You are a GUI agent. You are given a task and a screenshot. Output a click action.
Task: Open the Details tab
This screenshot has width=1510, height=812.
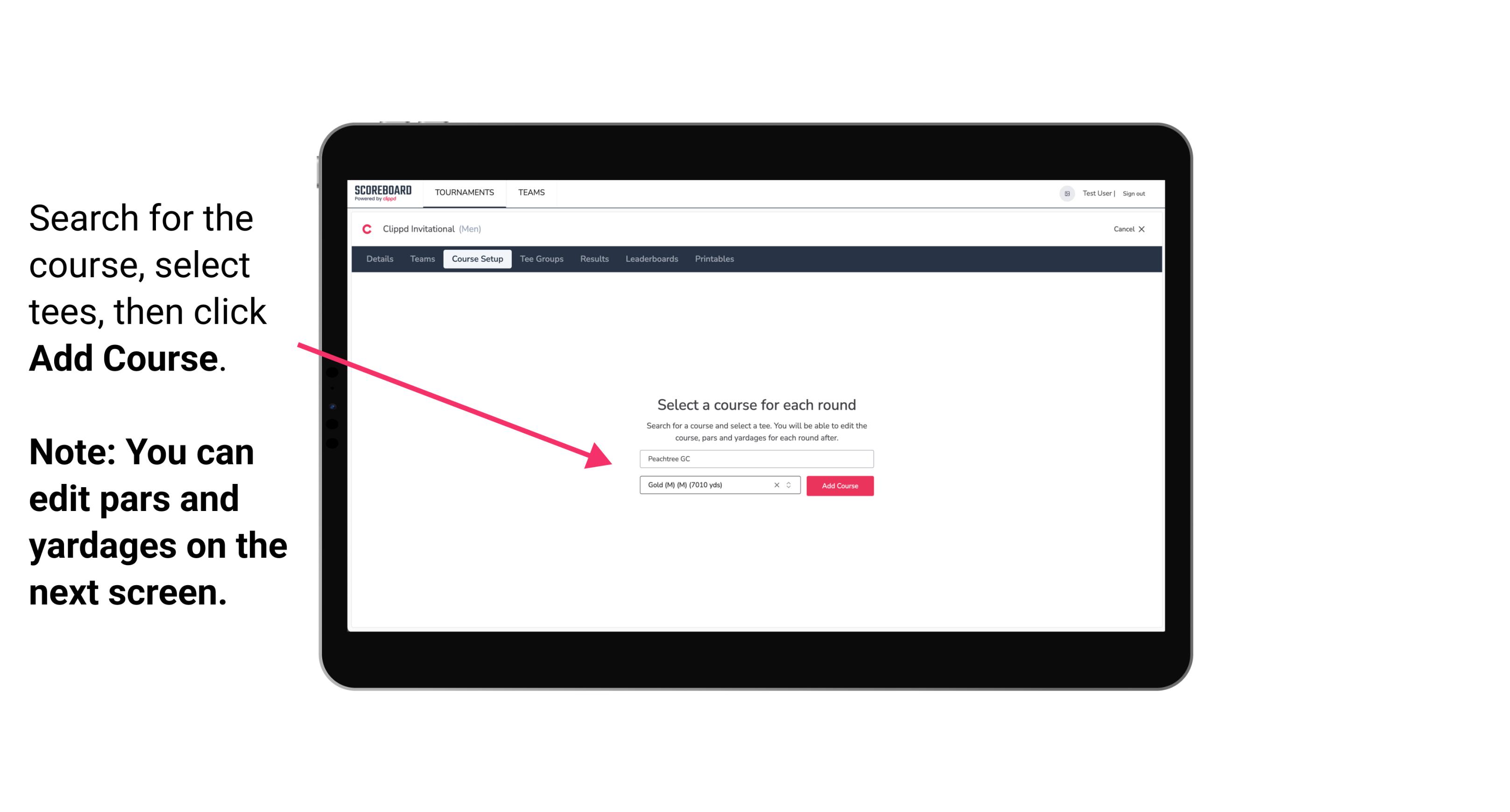378,259
